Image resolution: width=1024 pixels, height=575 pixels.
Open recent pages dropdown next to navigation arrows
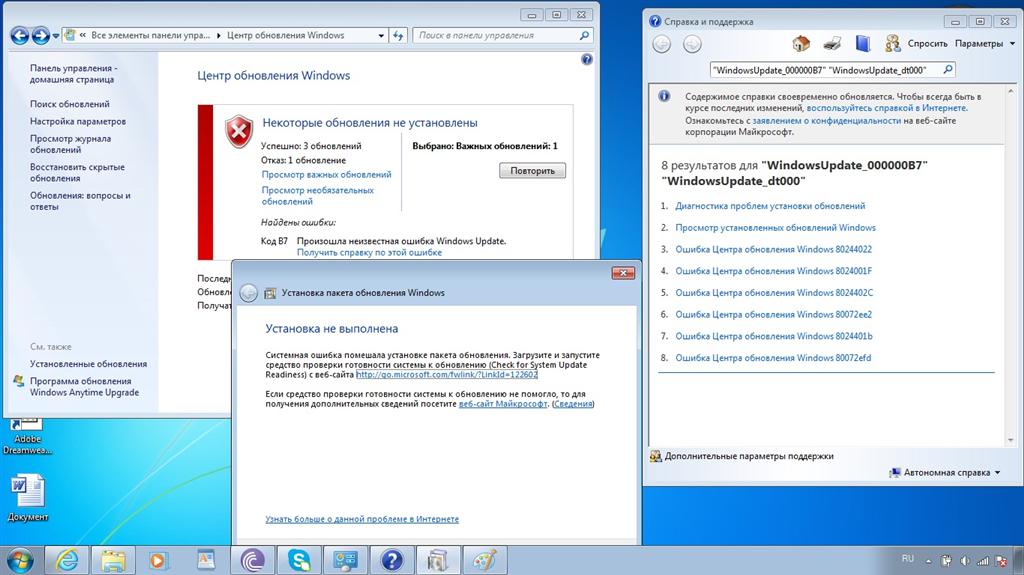pos(56,36)
